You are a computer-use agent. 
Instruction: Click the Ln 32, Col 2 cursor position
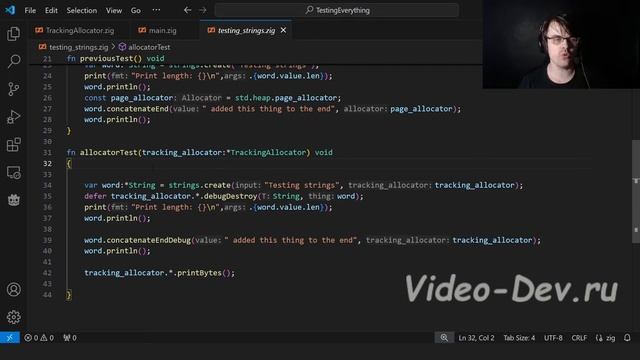point(476,338)
